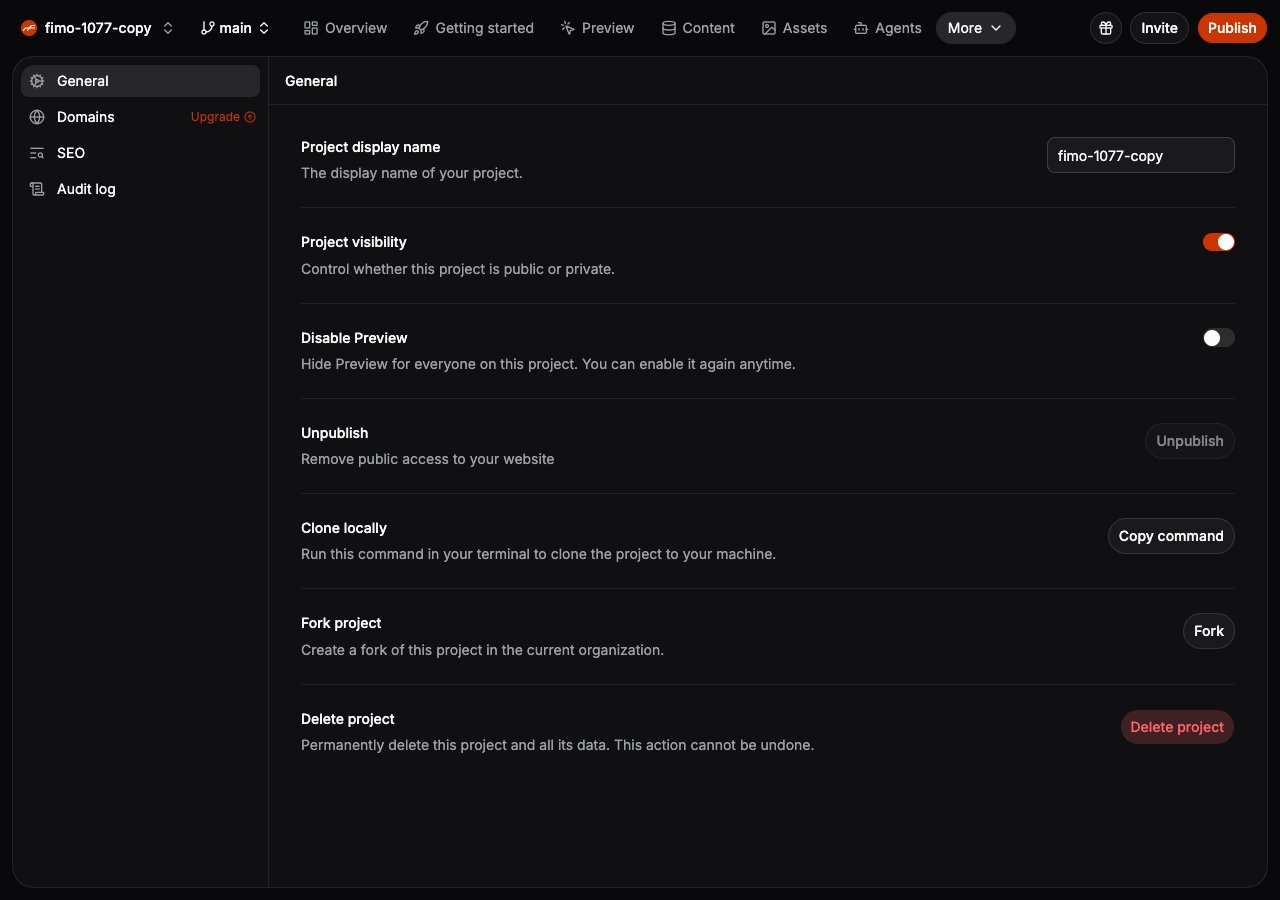Click the Fork button
The width and height of the screenshot is (1280, 900).
click(1209, 631)
